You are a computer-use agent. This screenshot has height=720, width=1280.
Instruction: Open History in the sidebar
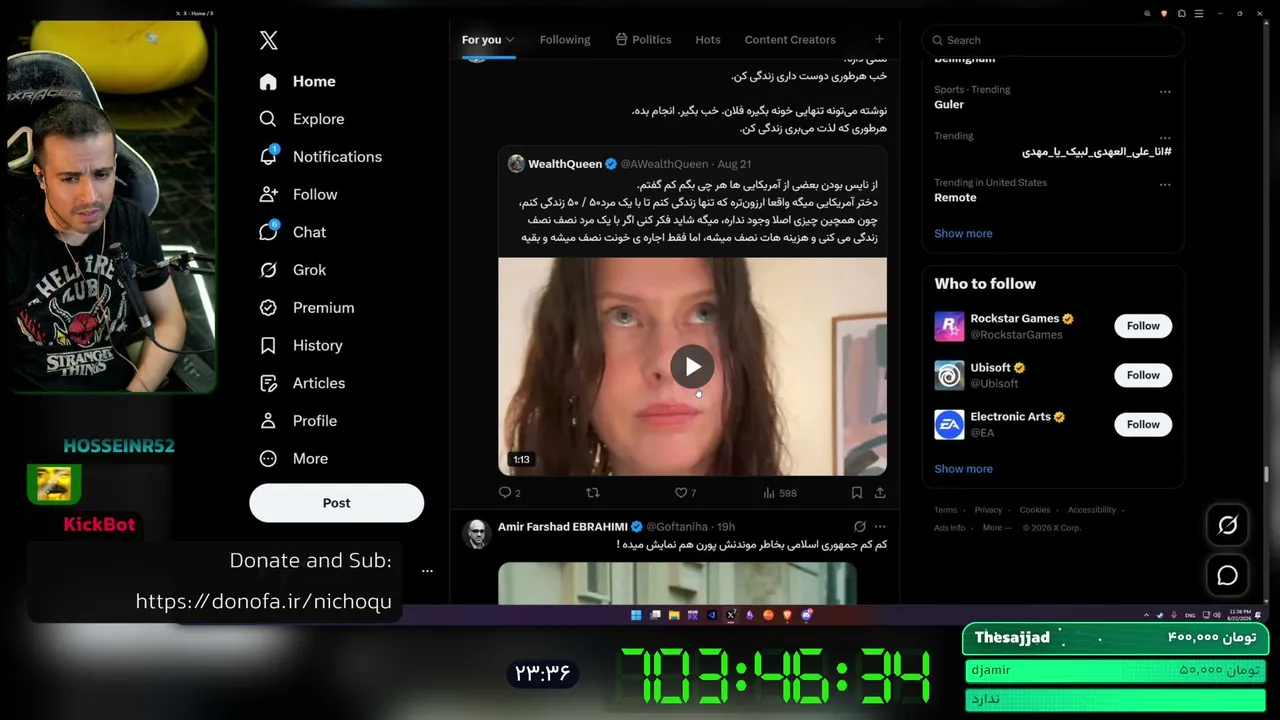301,345
